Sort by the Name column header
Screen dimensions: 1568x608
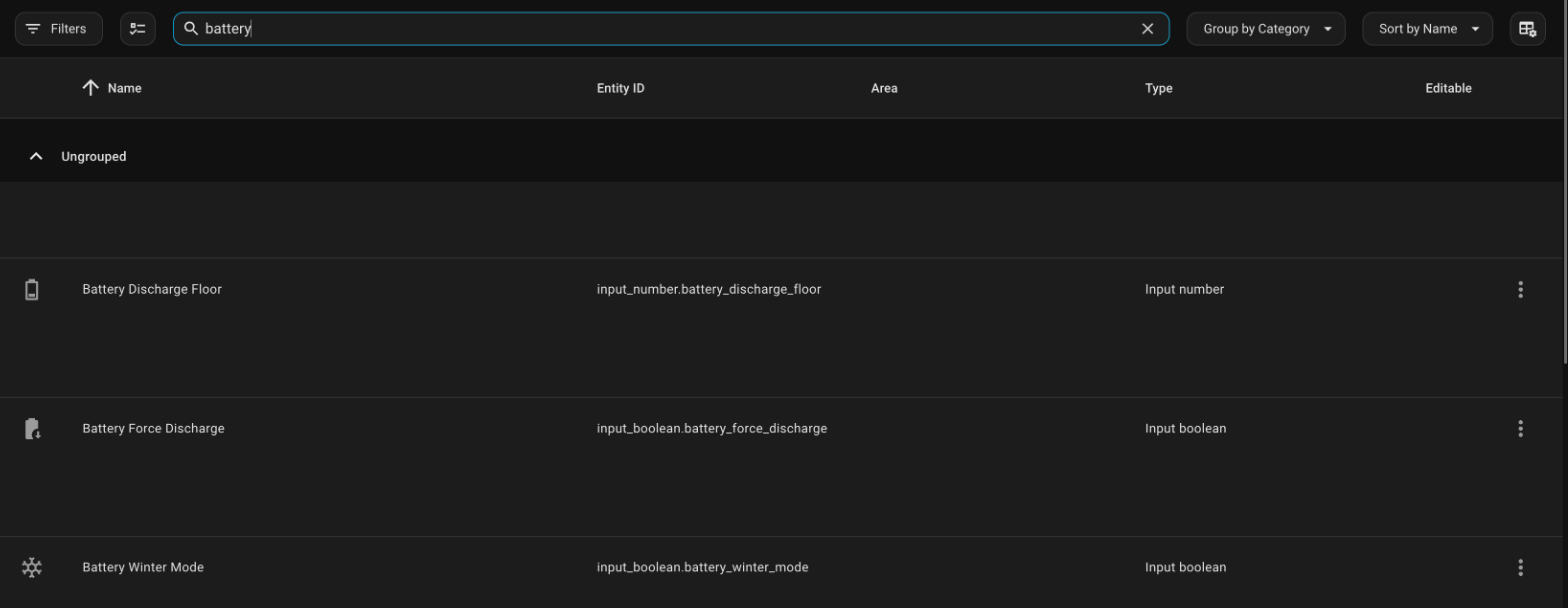[x=124, y=88]
